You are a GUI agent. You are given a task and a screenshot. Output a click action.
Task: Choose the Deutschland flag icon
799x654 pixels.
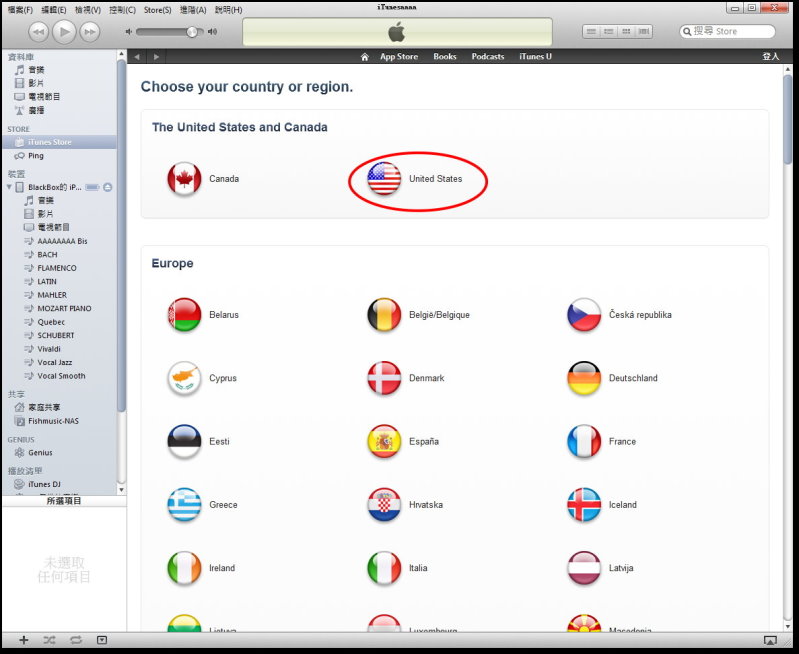tap(584, 378)
